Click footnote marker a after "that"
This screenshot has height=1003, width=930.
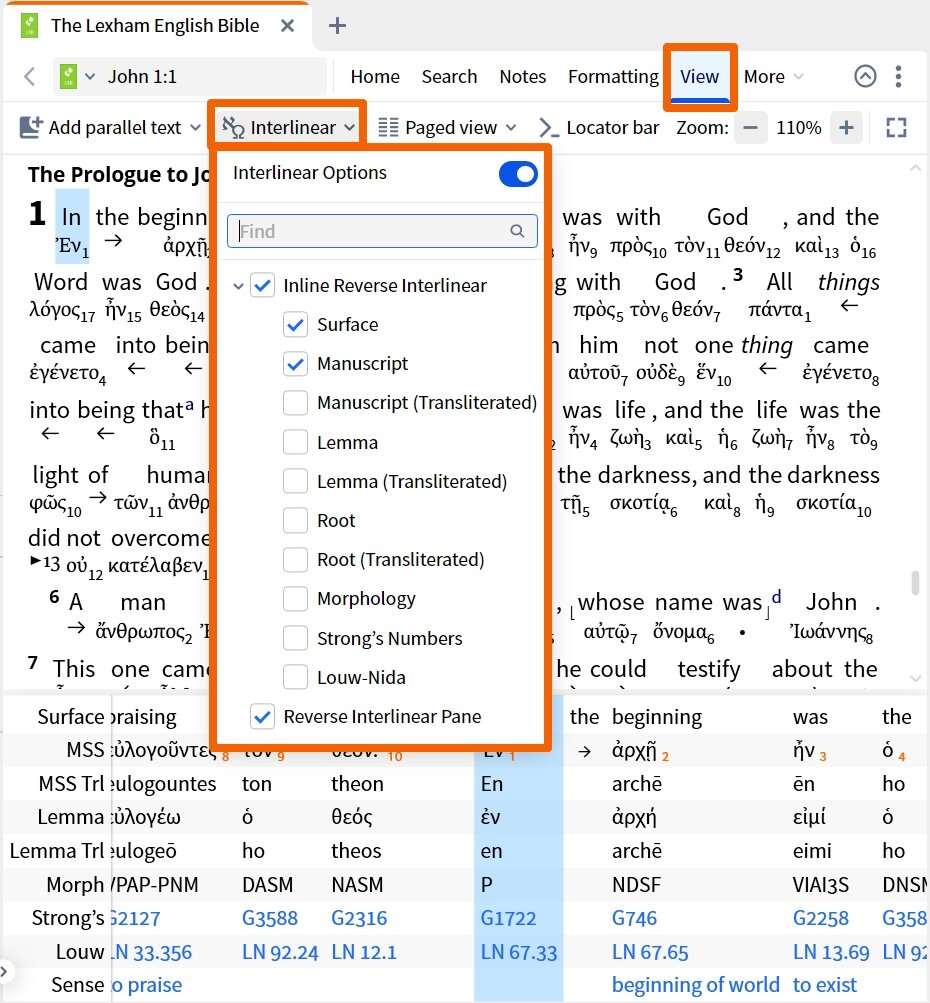point(189,404)
